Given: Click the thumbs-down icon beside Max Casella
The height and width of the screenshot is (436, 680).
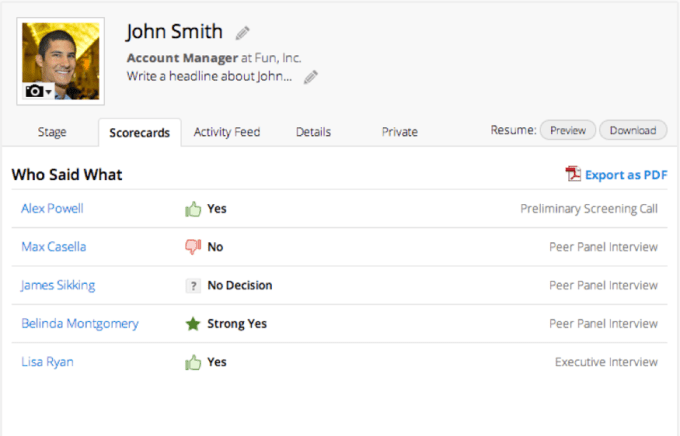Looking at the screenshot, I should point(193,247).
